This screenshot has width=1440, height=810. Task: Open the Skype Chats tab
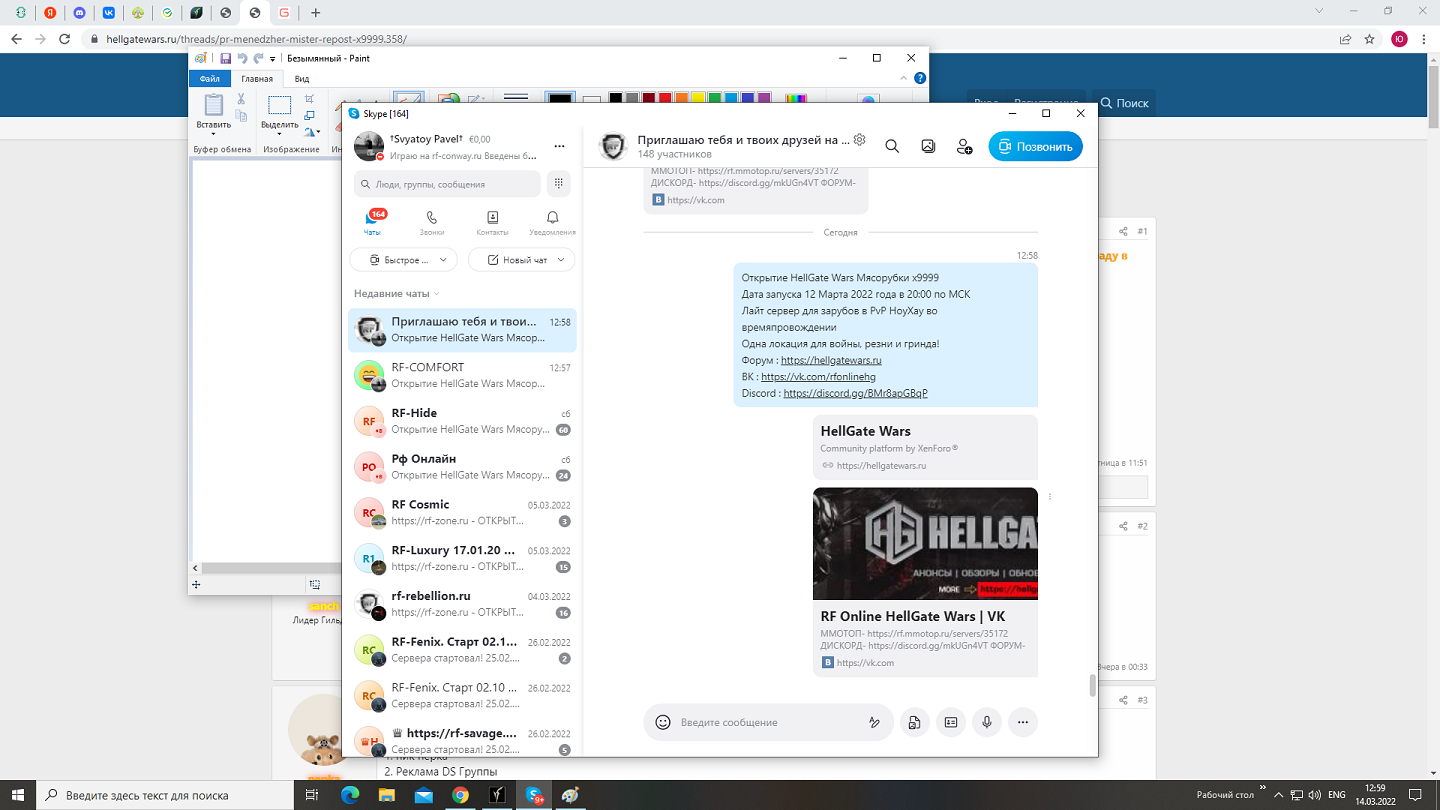pos(373,222)
